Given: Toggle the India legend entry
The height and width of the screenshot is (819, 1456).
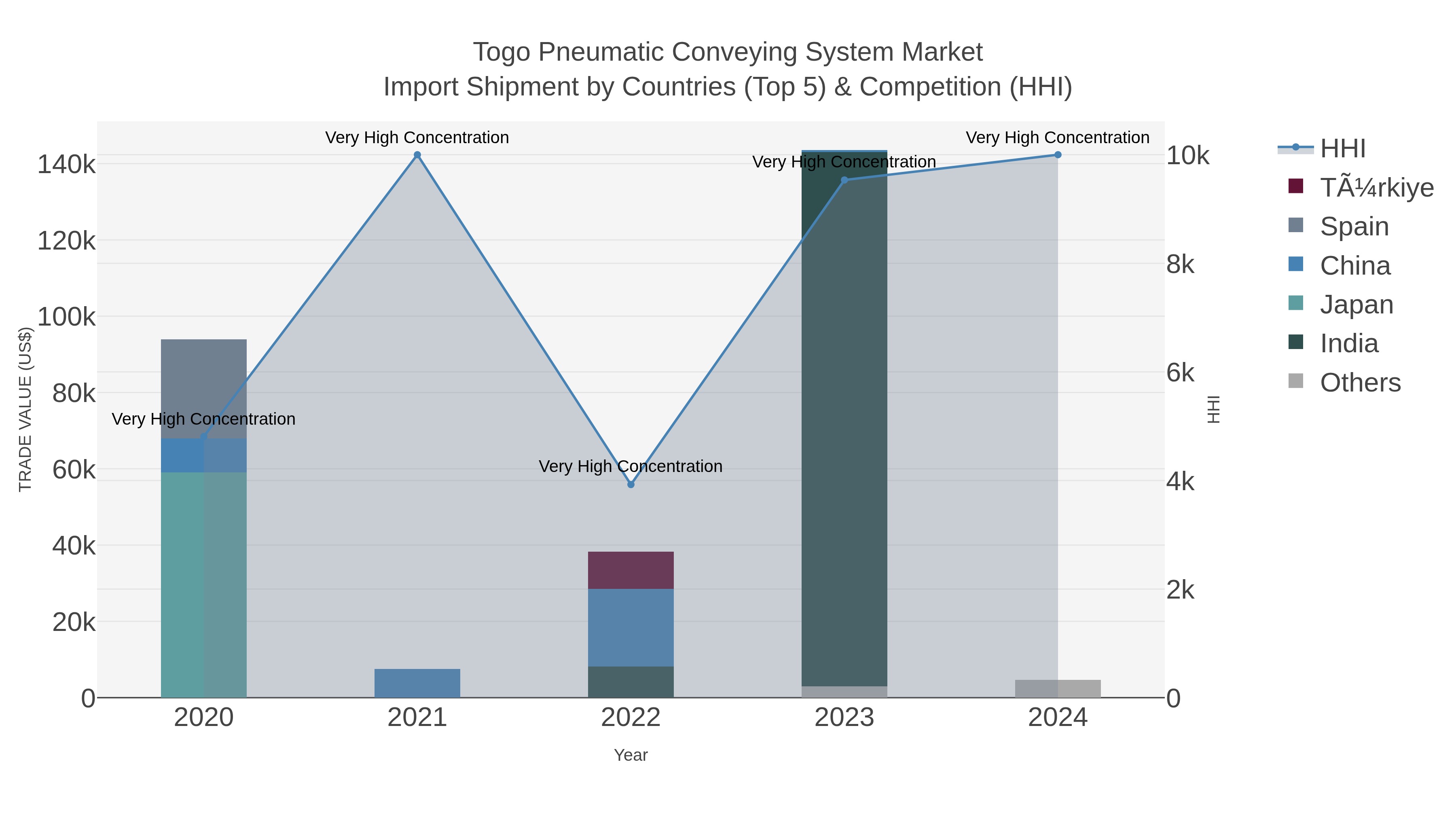Looking at the screenshot, I should tap(1333, 343).
